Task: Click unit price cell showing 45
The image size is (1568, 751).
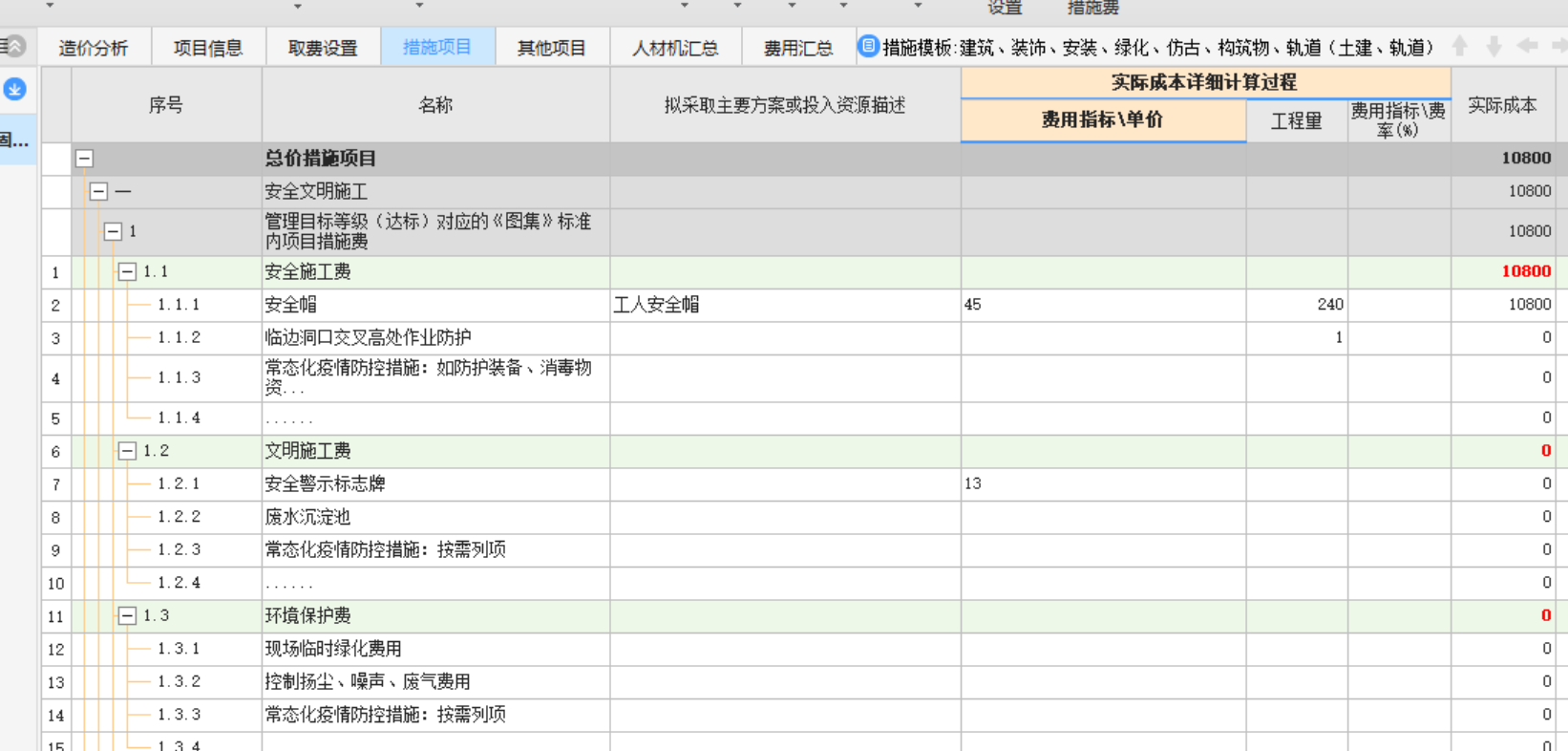Action: (1103, 305)
